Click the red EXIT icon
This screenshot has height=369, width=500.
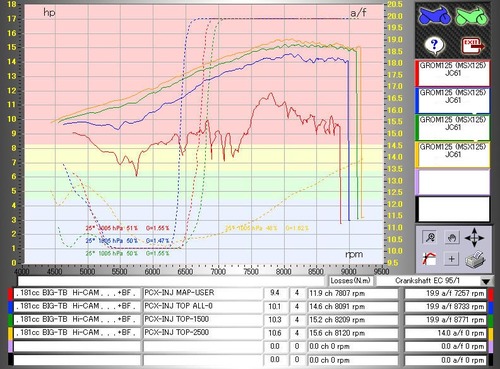tap(472, 46)
